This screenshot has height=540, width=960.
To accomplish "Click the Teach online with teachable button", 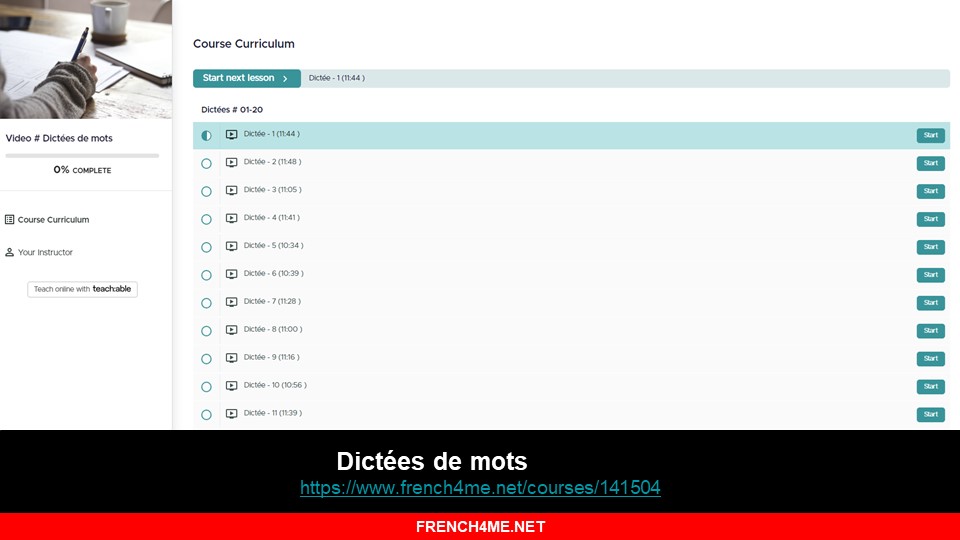I will [x=82, y=289].
